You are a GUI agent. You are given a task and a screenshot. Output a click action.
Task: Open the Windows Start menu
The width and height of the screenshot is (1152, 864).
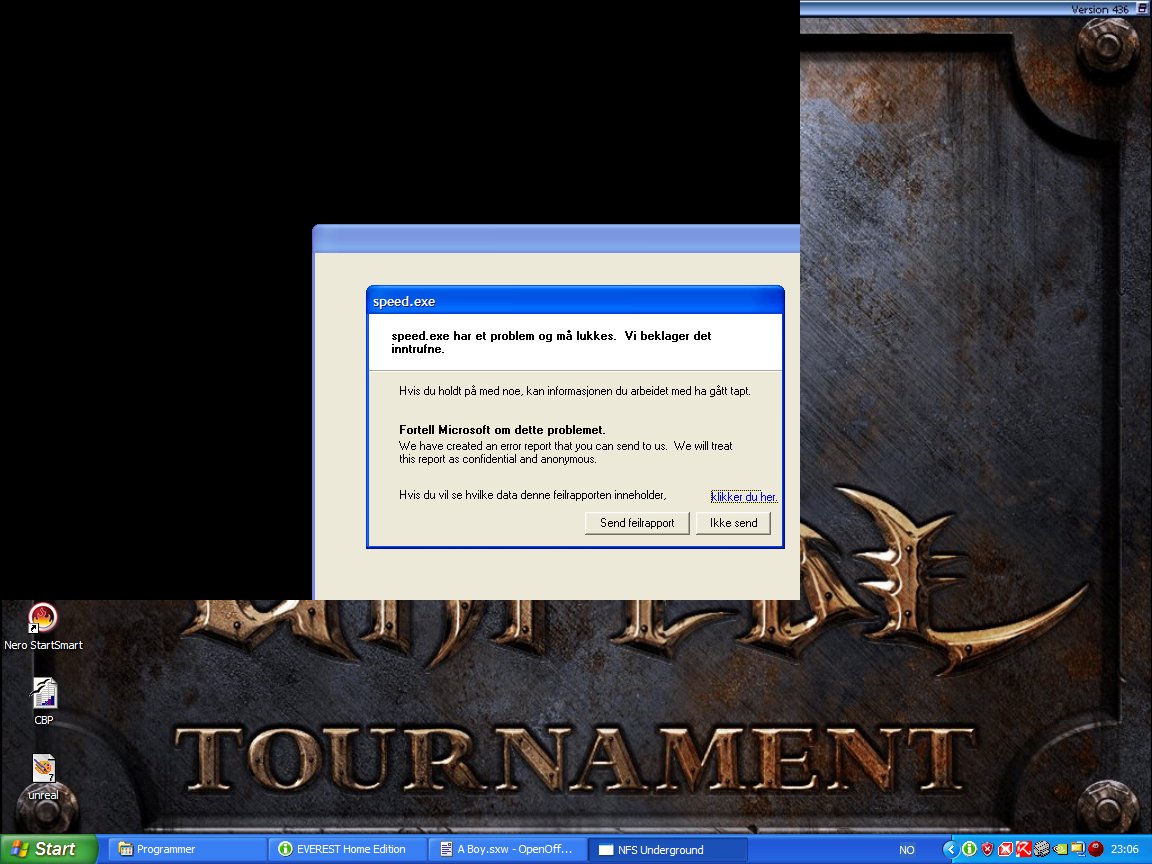coord(48,849)
